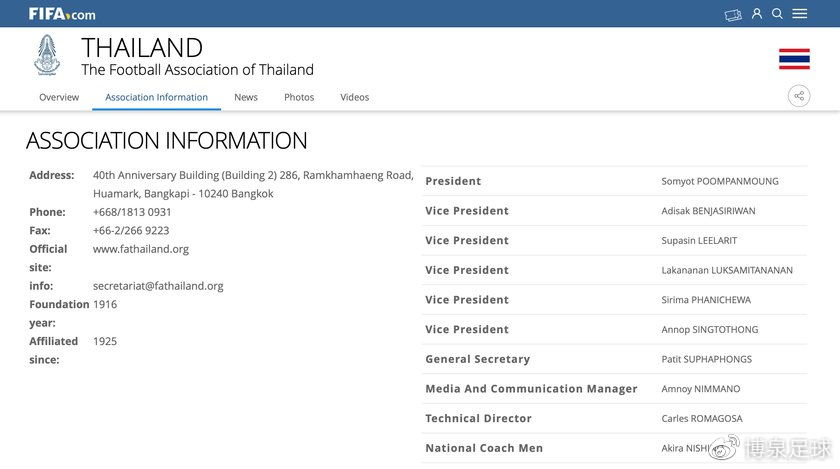Click President name Somyot POOMPANMOUNG
Viewport: 840px width, 469px height.
click(x=720, y=181)
